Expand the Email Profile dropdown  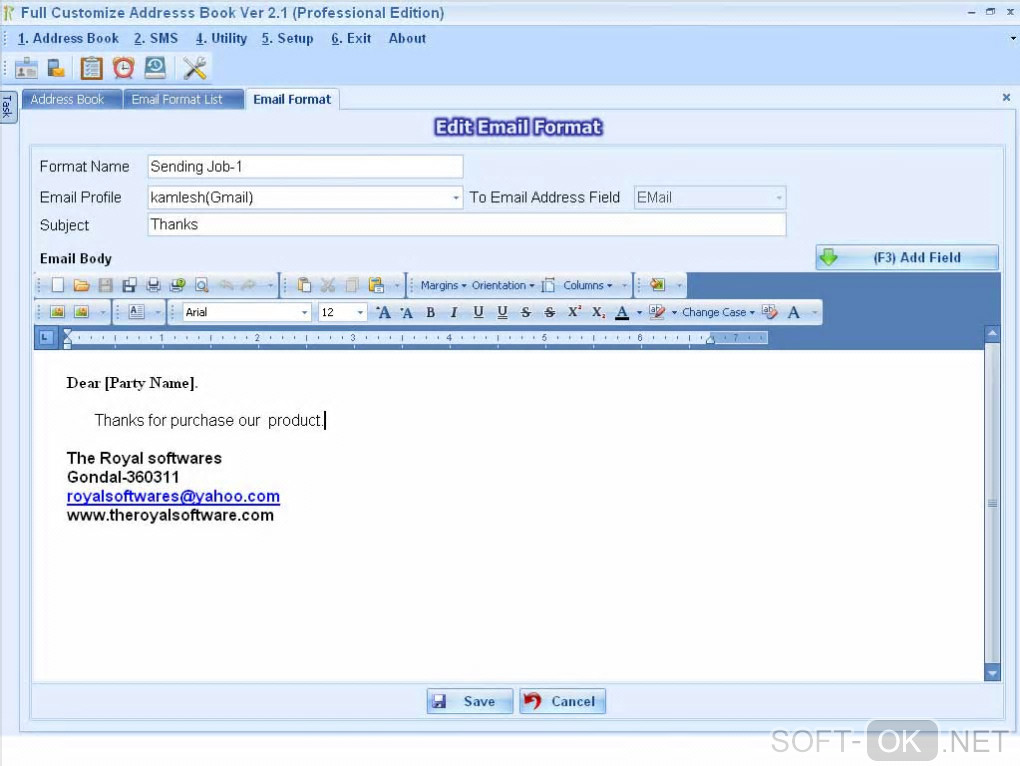click(455, 198)
